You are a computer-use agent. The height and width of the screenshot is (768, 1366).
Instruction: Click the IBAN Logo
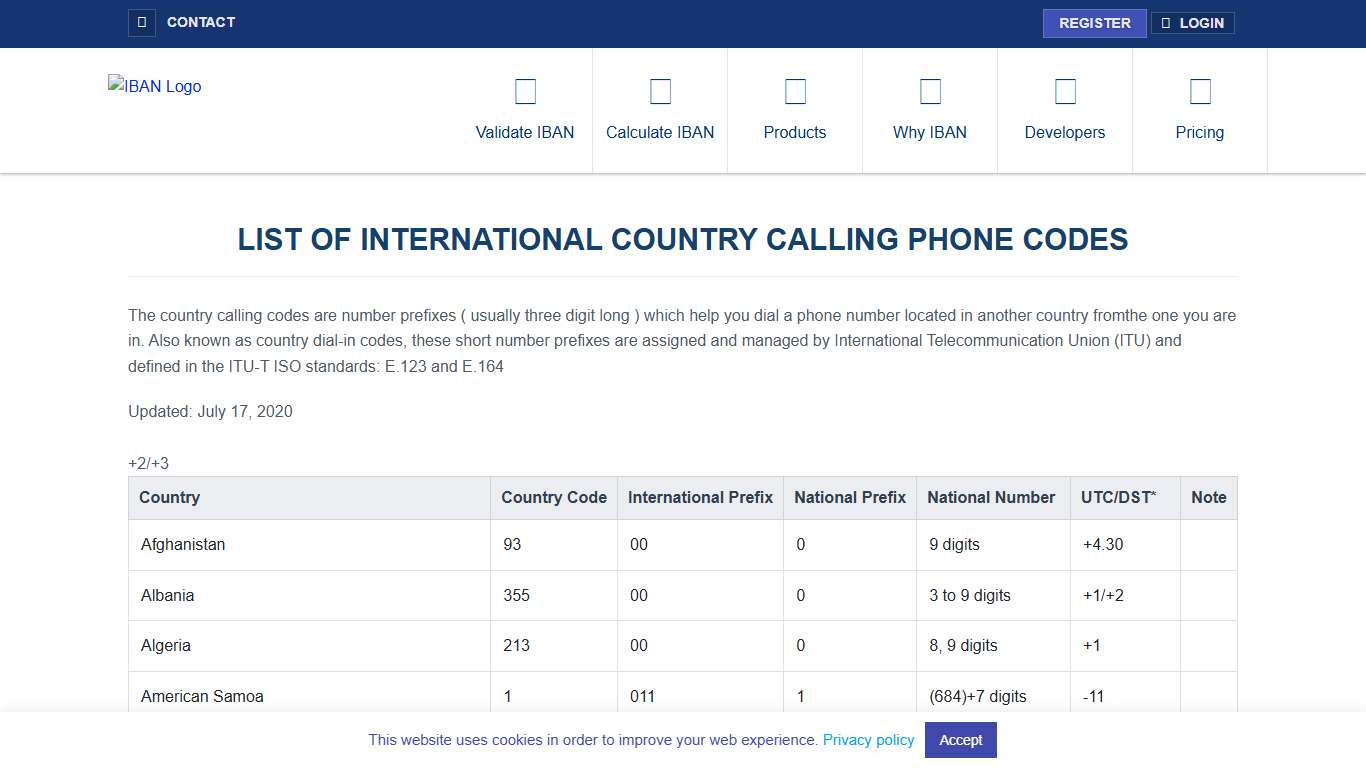coord(155,86)
